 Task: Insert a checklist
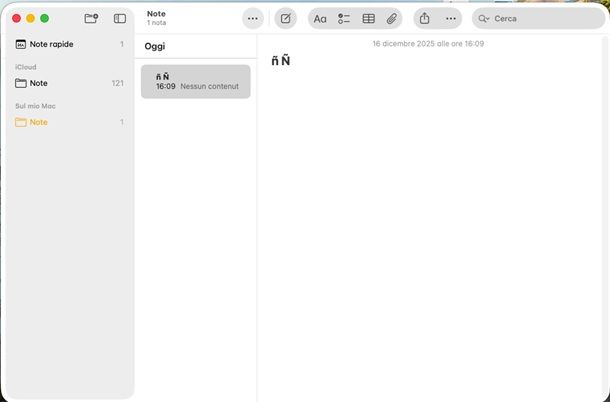point(344,19)
